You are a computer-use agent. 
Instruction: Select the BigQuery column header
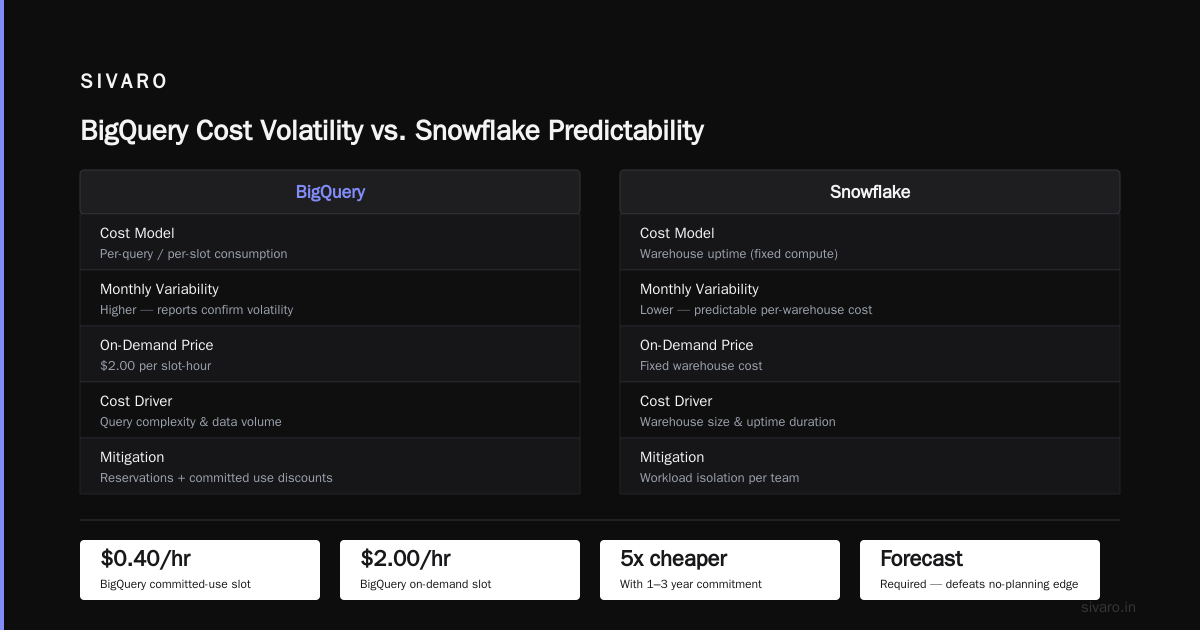(330, 192)
